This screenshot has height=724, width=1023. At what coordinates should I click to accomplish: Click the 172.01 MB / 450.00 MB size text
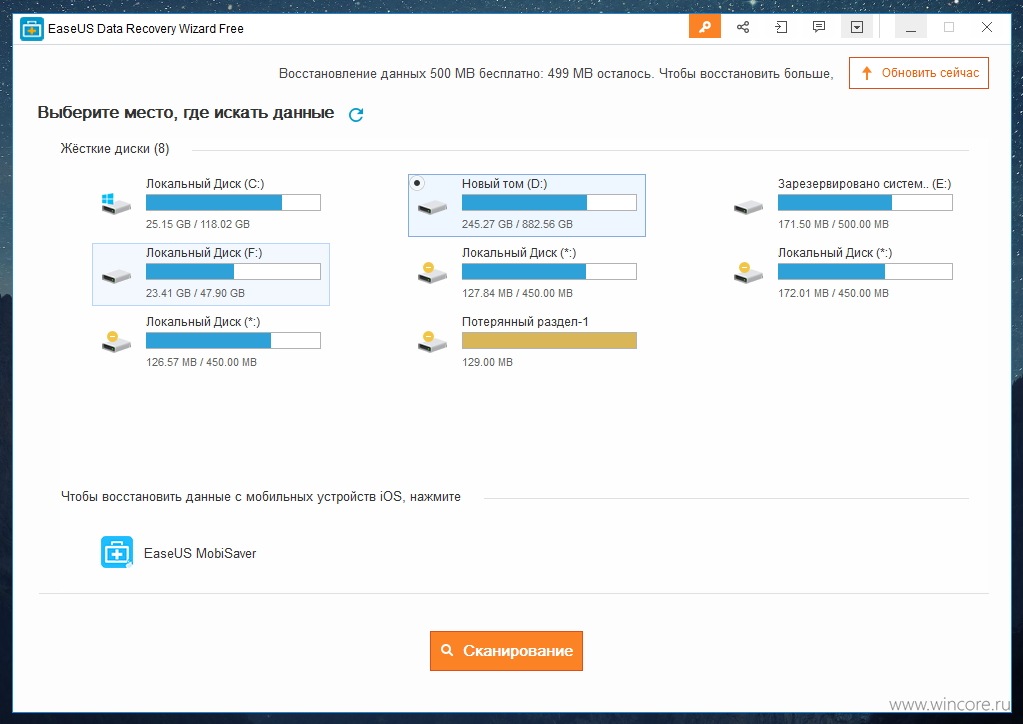(x=833, y=294)
